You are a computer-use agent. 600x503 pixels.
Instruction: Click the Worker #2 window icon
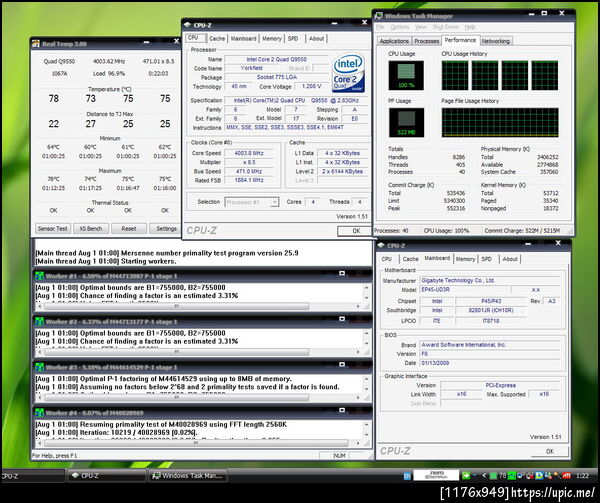(39, 321)
